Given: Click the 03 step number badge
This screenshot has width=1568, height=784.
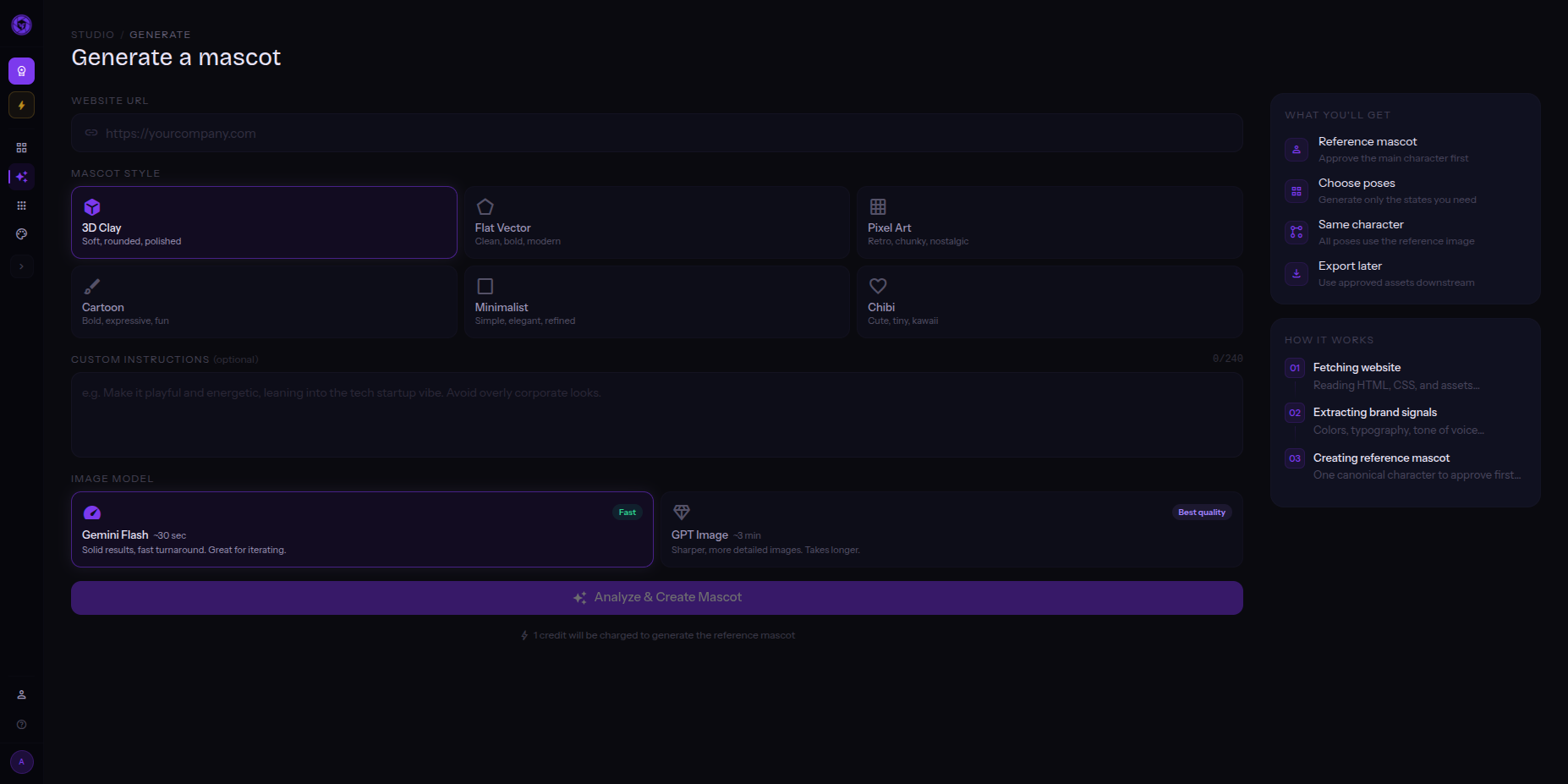Looking at the screenshot, I should tap(1295, 458).
